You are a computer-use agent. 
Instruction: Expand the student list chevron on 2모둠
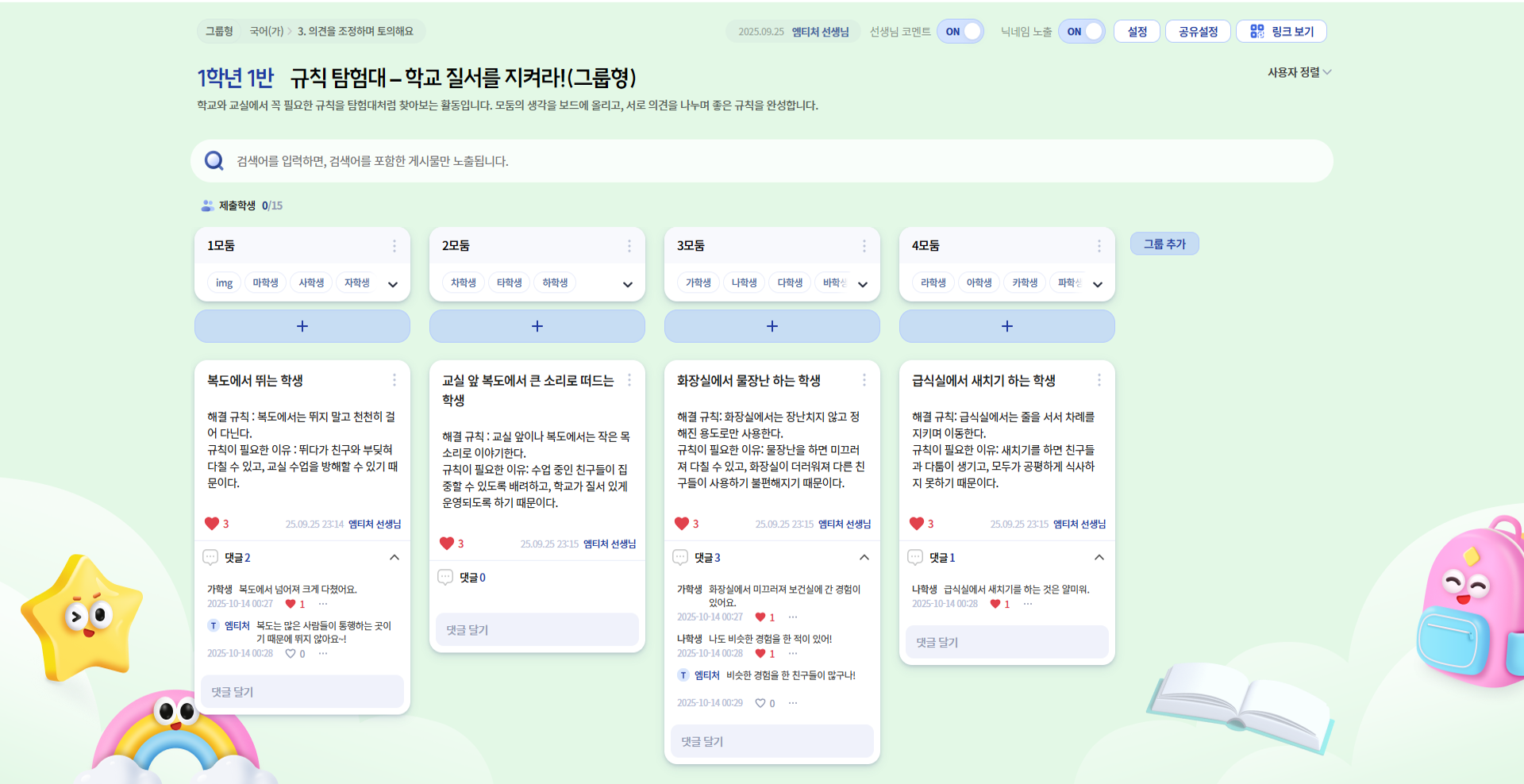pos(627,284)
